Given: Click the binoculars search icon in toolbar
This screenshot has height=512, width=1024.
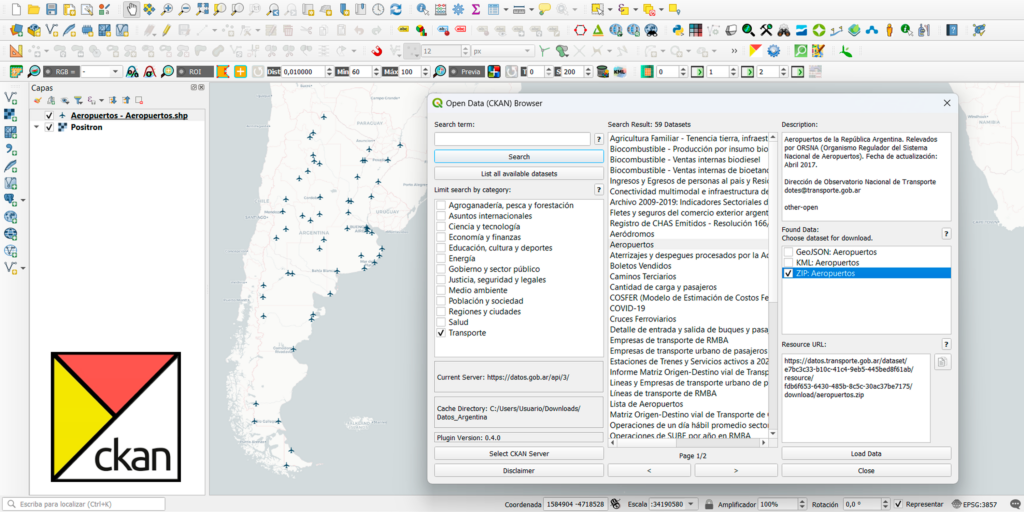Looking at the screenshot, I should click(x=784, y=30).
